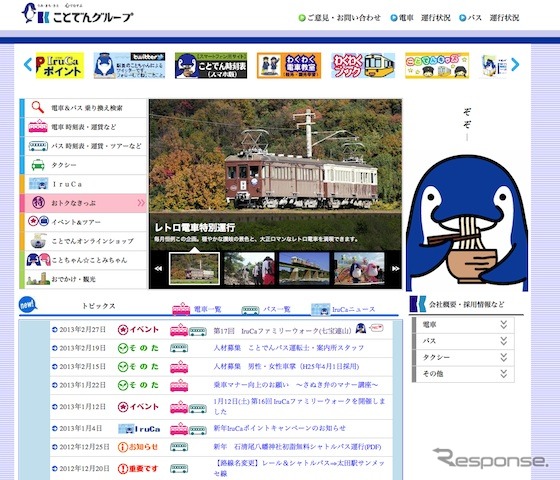Select 電車＆バス 乗り換え検索 menu item
The width and height of the screenshot is (560, 480).
tap(86, 108)
